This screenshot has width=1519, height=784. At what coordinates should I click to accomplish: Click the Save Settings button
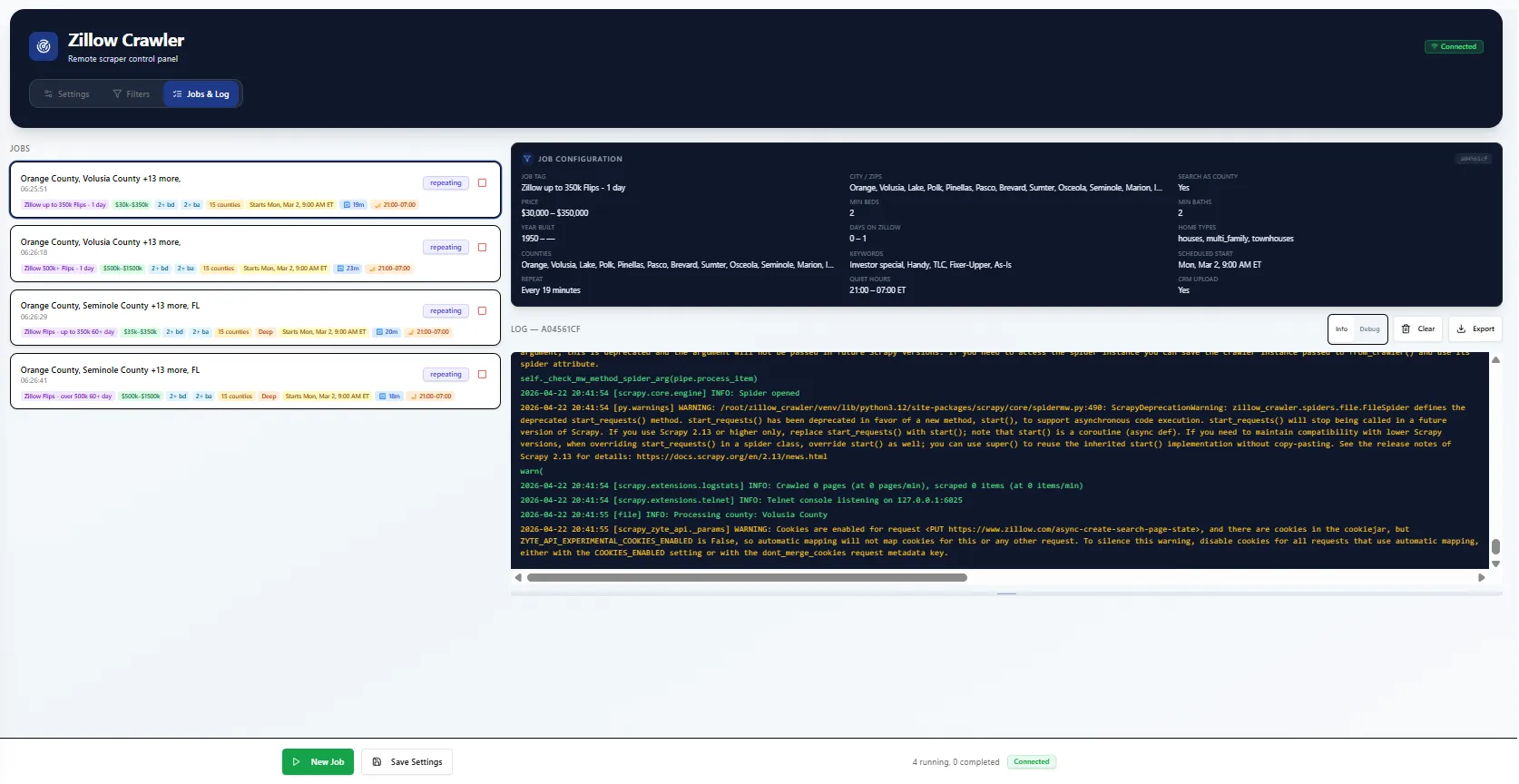coord(407,762)
